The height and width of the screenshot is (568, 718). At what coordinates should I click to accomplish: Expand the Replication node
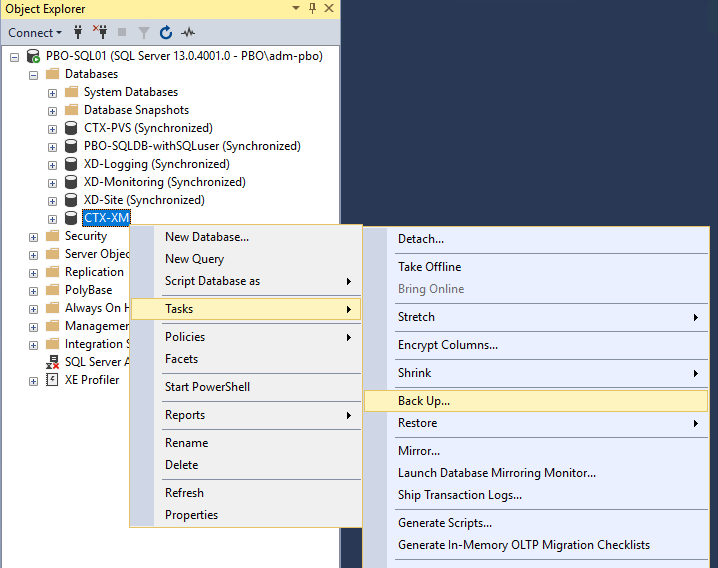pos(33,273)
